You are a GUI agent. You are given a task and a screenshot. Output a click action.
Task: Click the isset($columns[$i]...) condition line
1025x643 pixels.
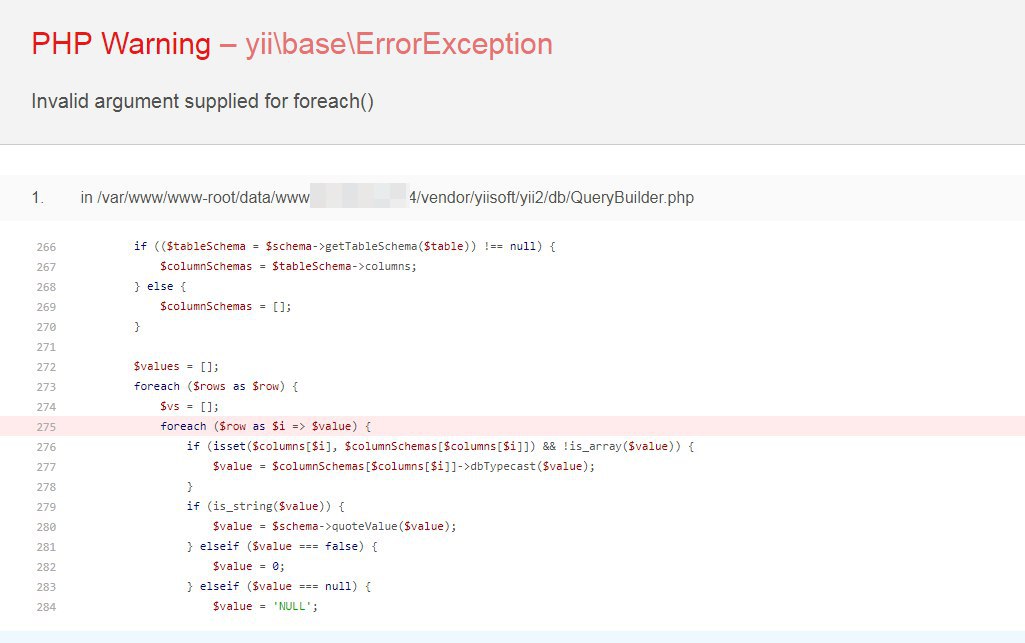pos(440,446)
